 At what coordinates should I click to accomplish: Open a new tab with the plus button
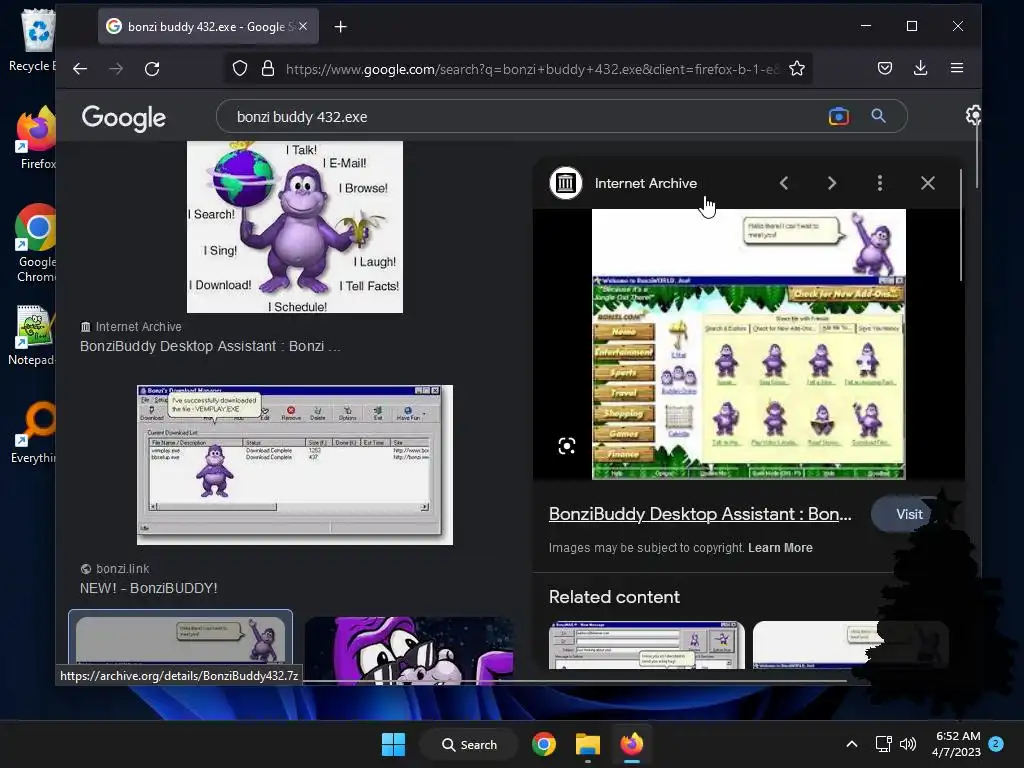[340, 27]
